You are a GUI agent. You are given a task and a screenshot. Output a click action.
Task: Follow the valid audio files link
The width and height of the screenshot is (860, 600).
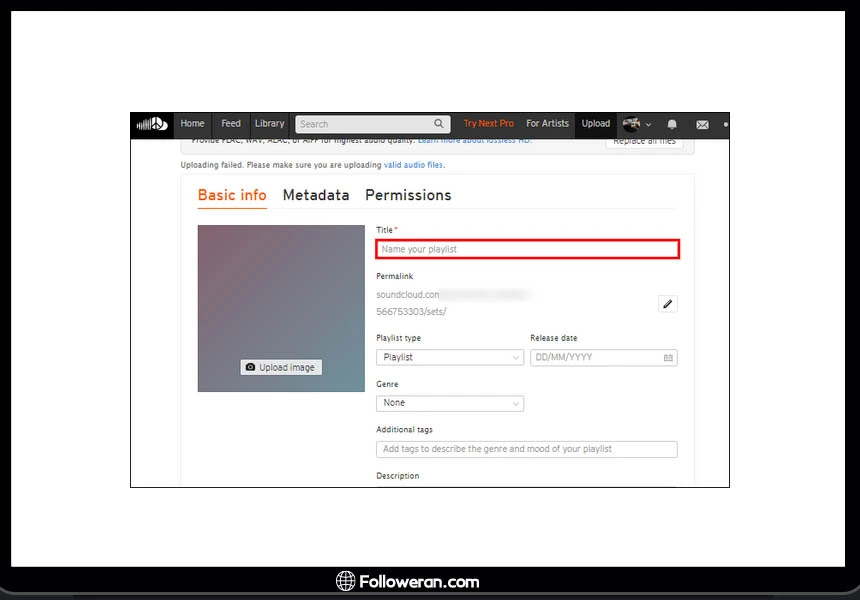(414, 165)
